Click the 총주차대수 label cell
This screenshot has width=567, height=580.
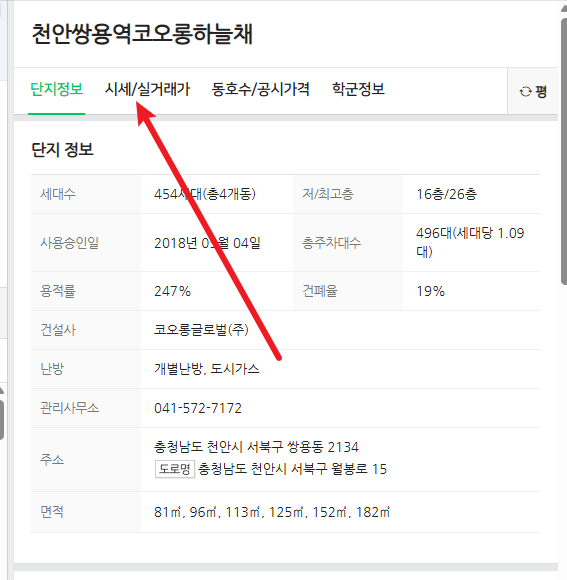point(348,243)
